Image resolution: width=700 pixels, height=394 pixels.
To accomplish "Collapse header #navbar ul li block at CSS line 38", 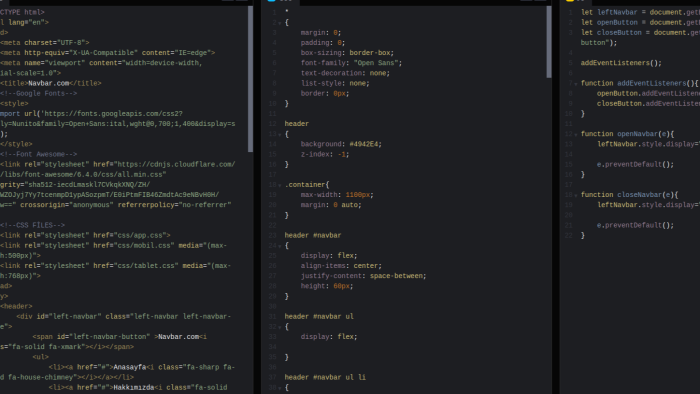I will point(280,388).
